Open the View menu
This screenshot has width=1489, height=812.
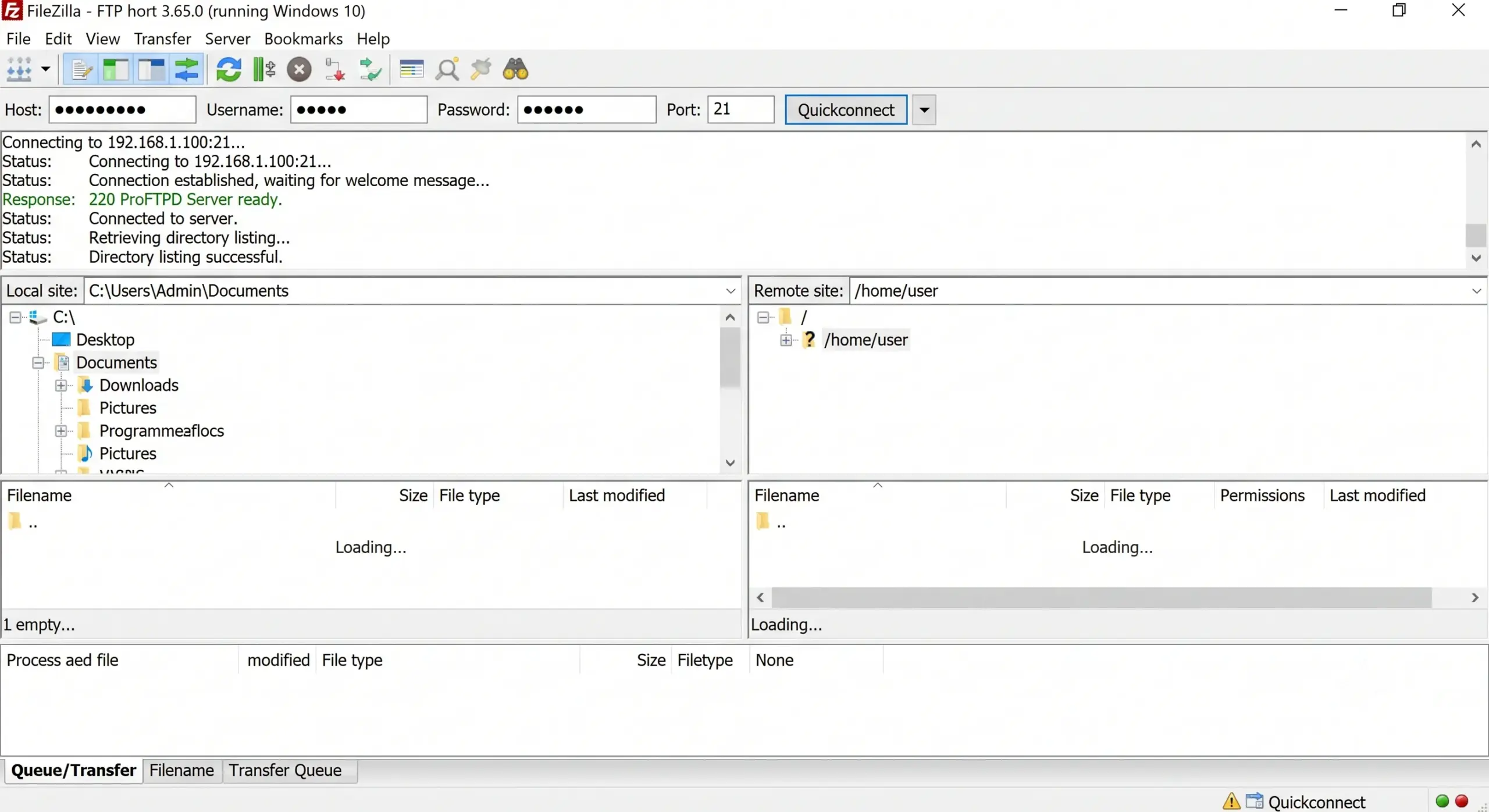pyautogui.click(x=103, y=39)
